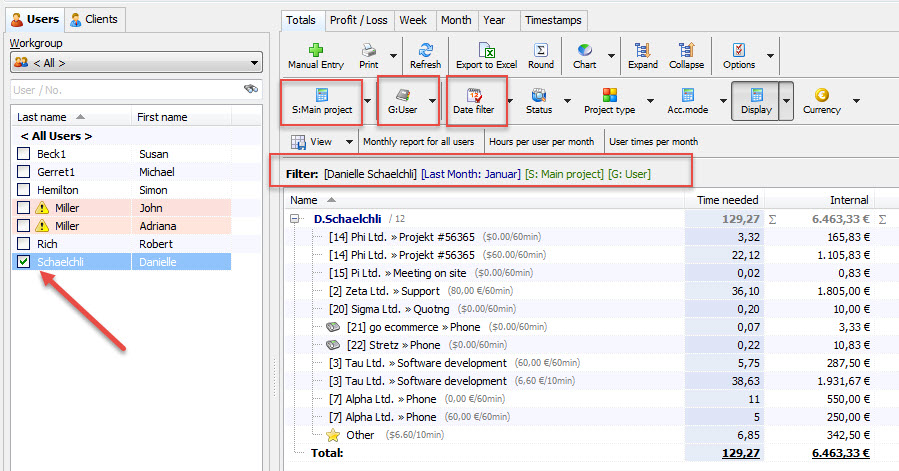
Task: Open the Date filter dropdown arrow
Action: tap(508, 101)
